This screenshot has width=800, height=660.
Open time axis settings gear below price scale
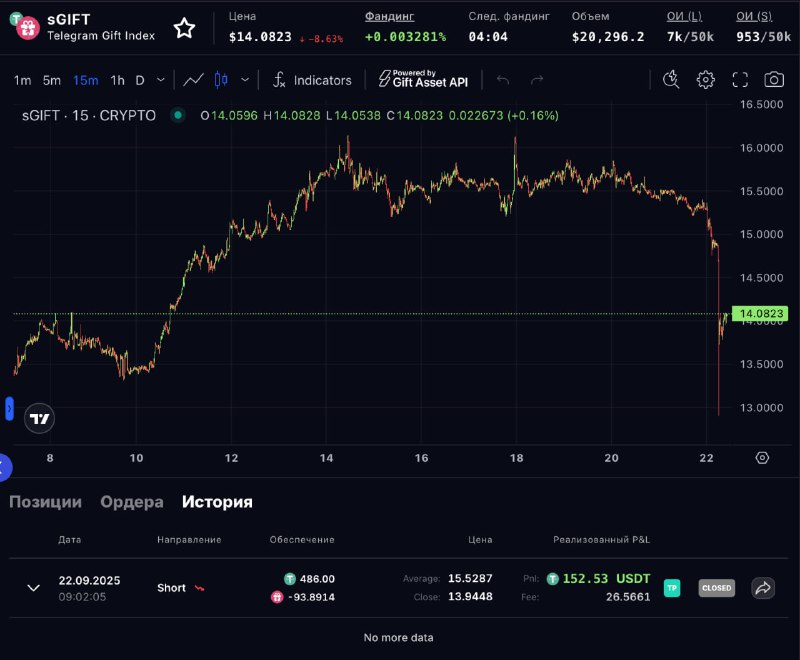coord(762,457)
